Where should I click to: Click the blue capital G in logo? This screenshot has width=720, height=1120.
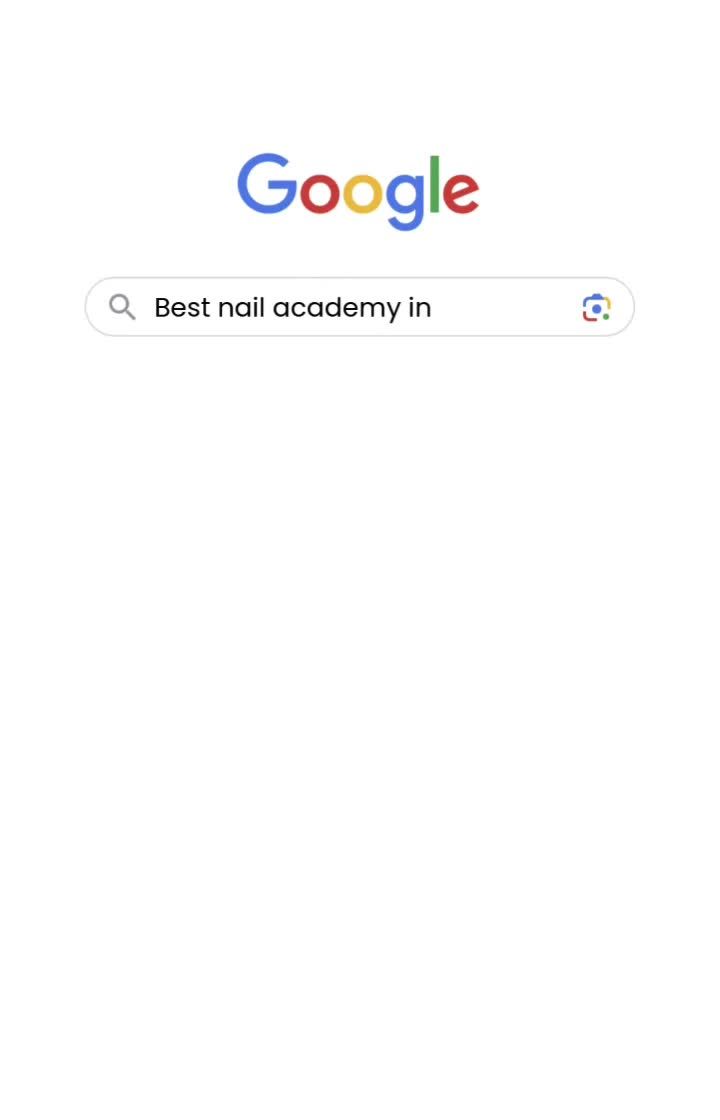tap(267, 184)
